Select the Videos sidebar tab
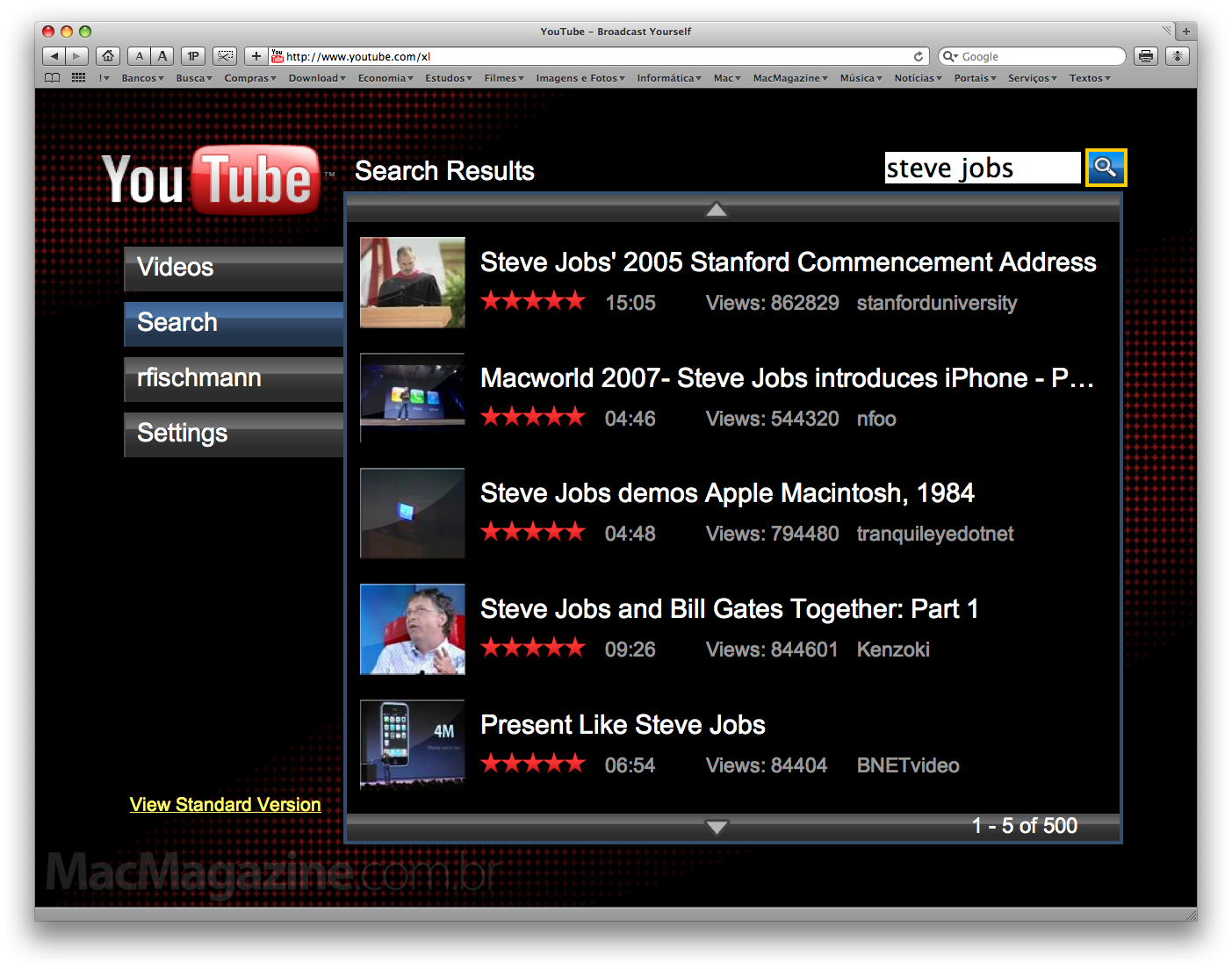Viewport: 1232px width, 969px height. pyautogui.click(x=234, y=269)
